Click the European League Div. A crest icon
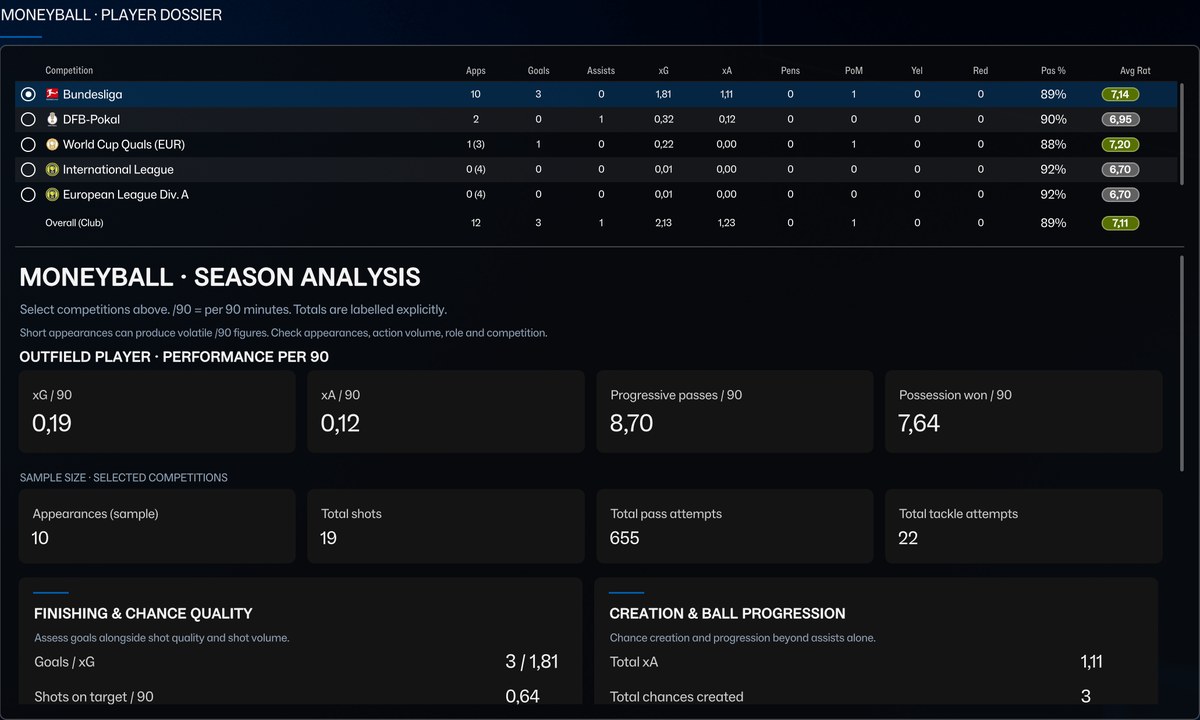The width and height of the screenshot is (1200, 720). coord(52,195)
